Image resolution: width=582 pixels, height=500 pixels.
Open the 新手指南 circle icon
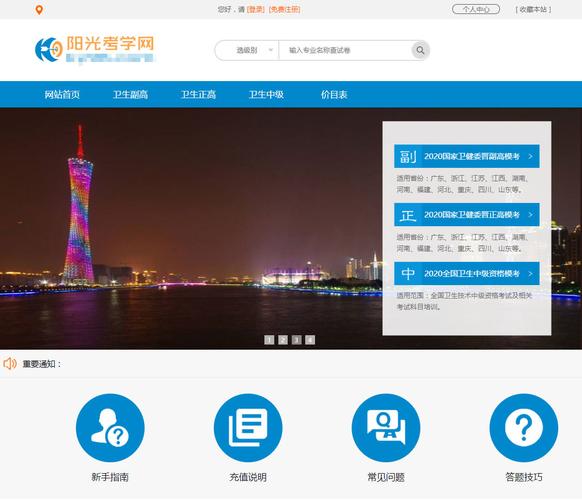click(x=110, y=428)
